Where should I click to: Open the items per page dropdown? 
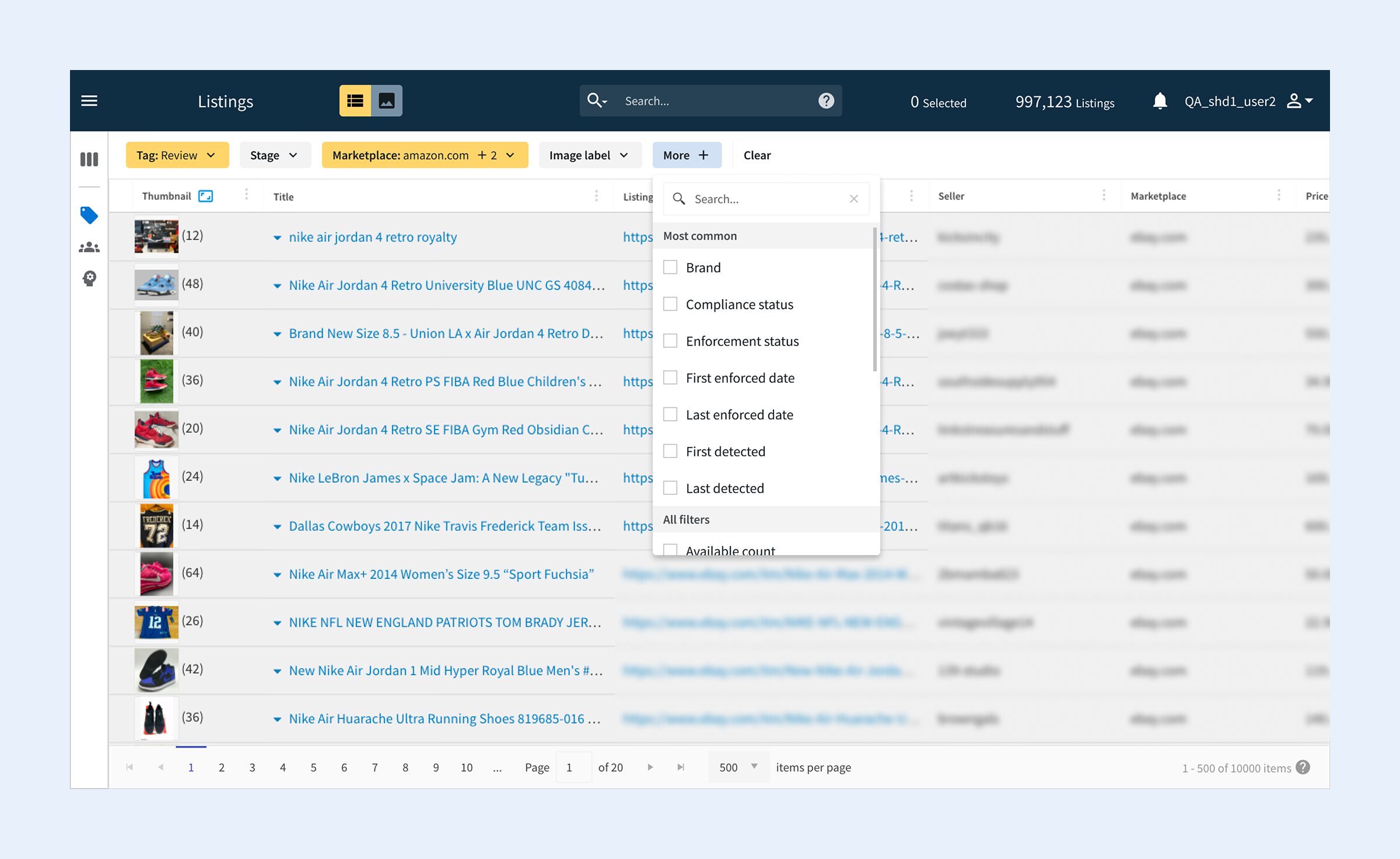click(738, 767)
